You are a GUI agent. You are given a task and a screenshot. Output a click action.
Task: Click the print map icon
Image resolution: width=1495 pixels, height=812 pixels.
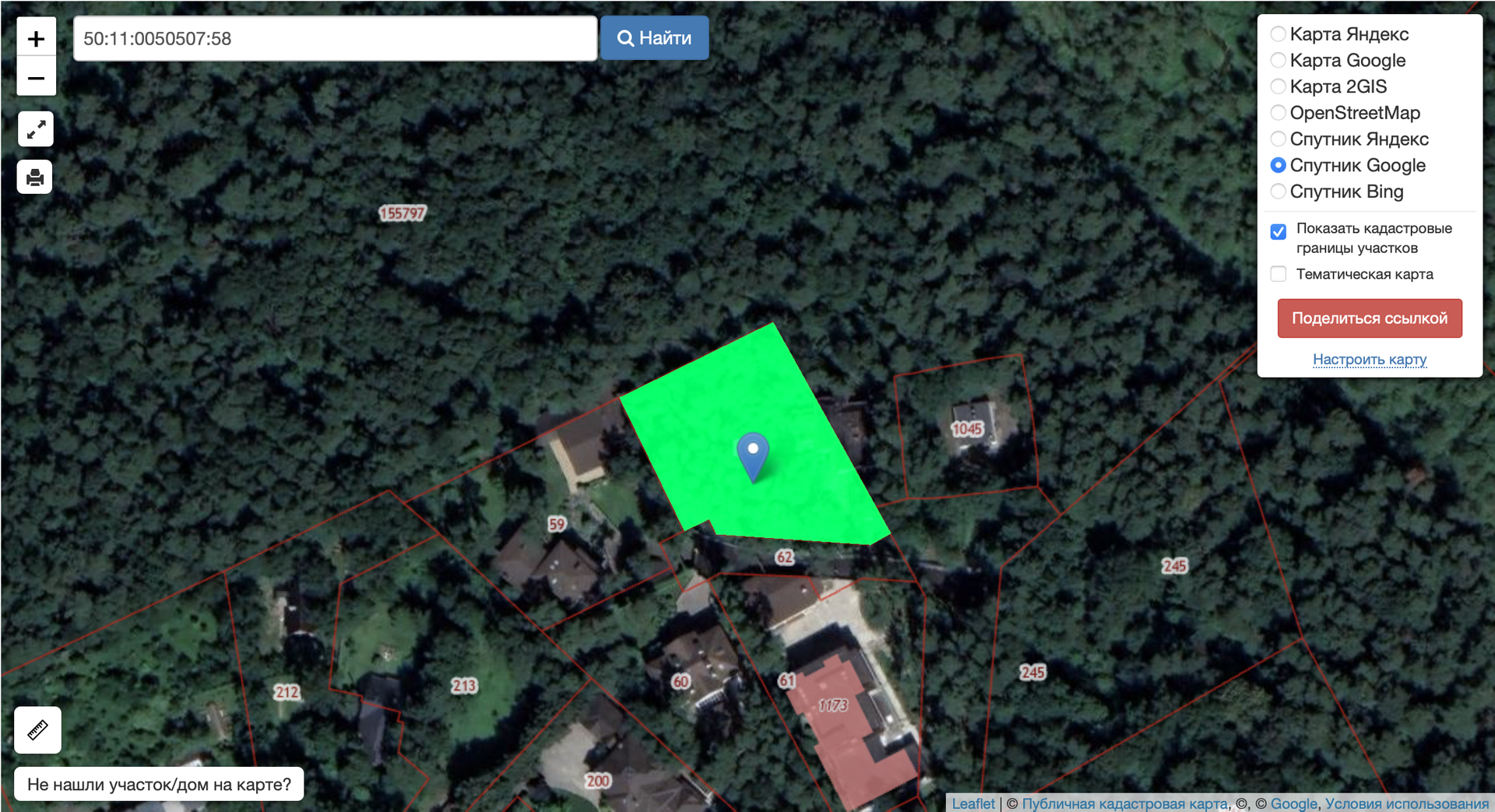pos(35,178)
